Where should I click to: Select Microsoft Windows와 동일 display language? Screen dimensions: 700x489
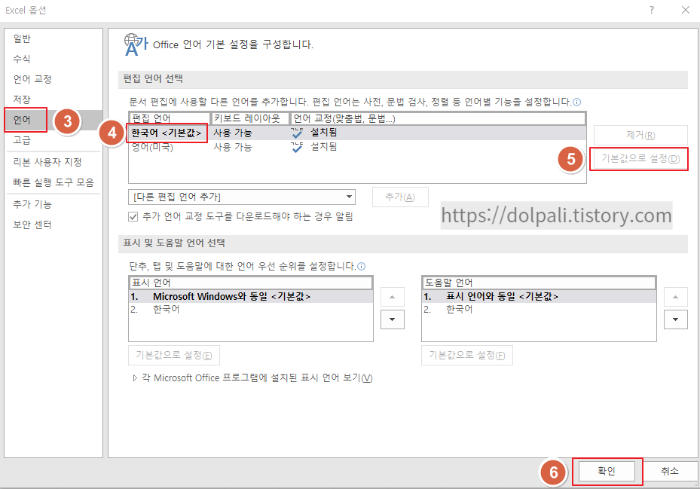coord(251,297)
